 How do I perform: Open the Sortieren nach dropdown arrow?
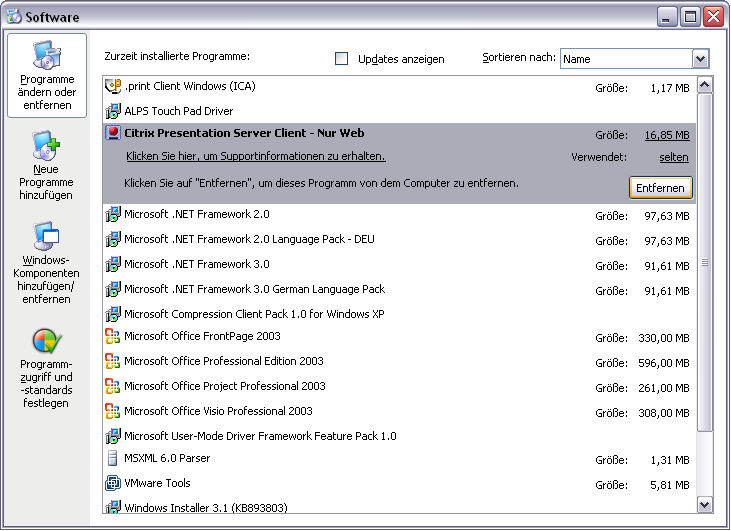click(700, 59)
